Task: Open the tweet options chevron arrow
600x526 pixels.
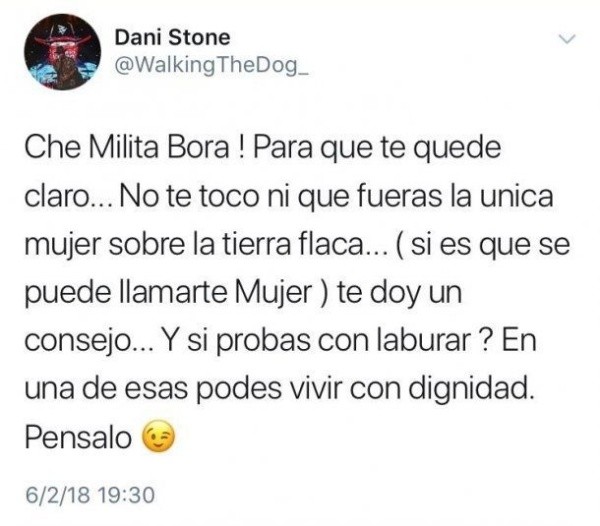Action: (567, 39)
